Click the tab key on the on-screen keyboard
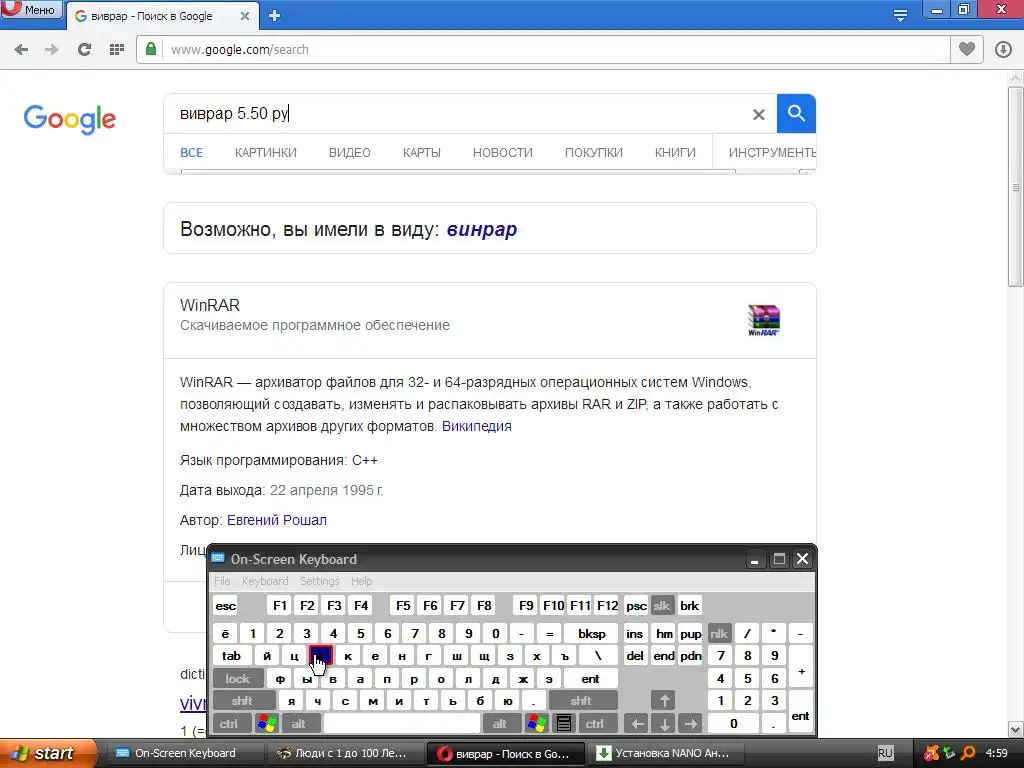The image size is (1024, 768). point(231,656)
